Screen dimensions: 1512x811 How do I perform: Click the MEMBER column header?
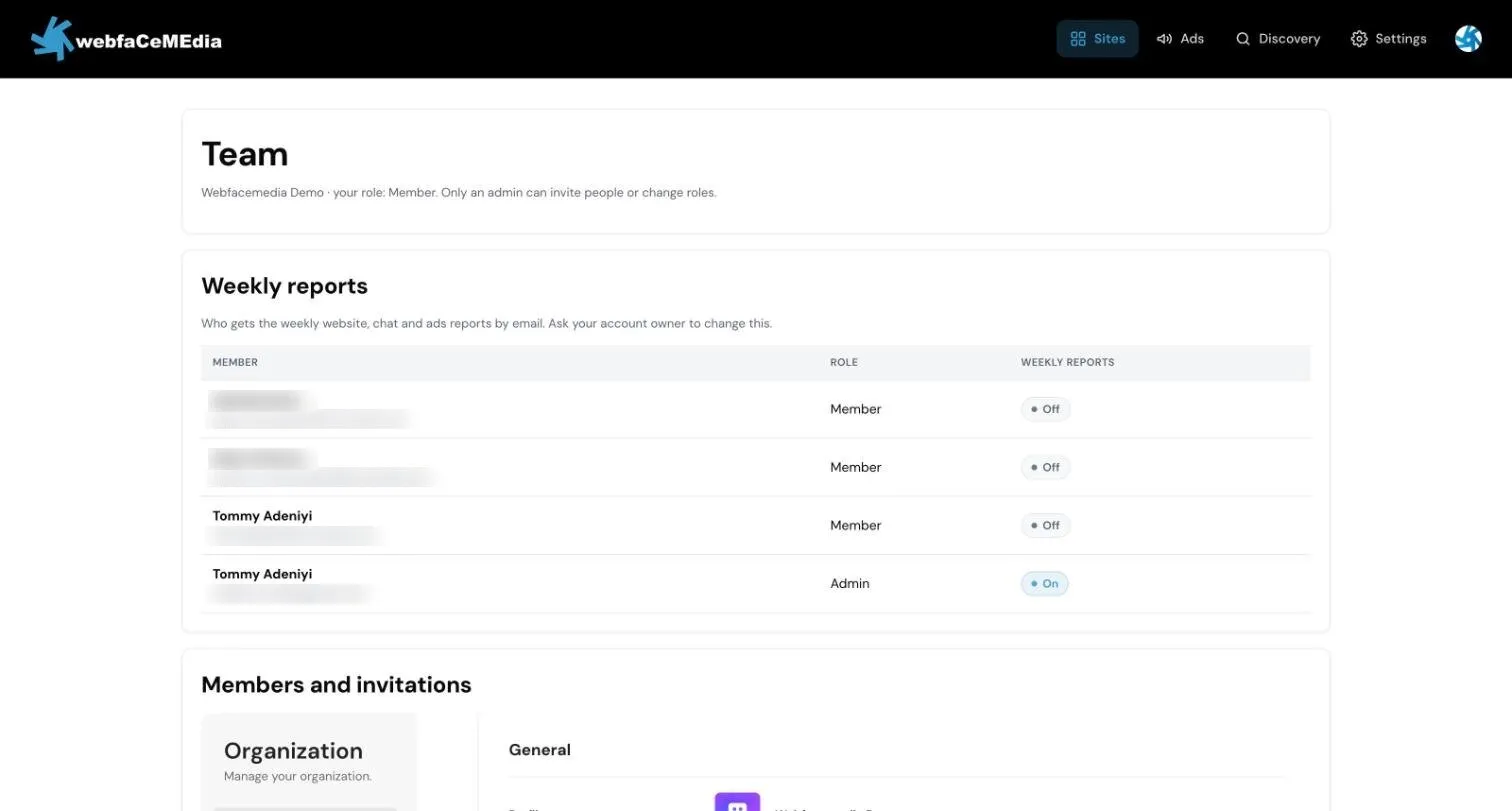point(235,362)
